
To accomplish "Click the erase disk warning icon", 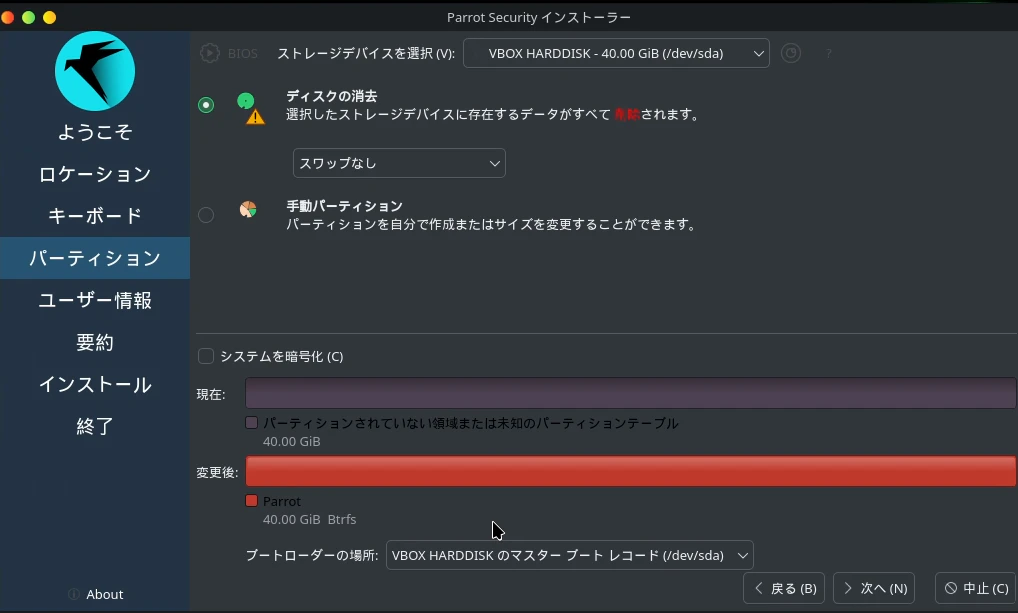I will [255, 117].
